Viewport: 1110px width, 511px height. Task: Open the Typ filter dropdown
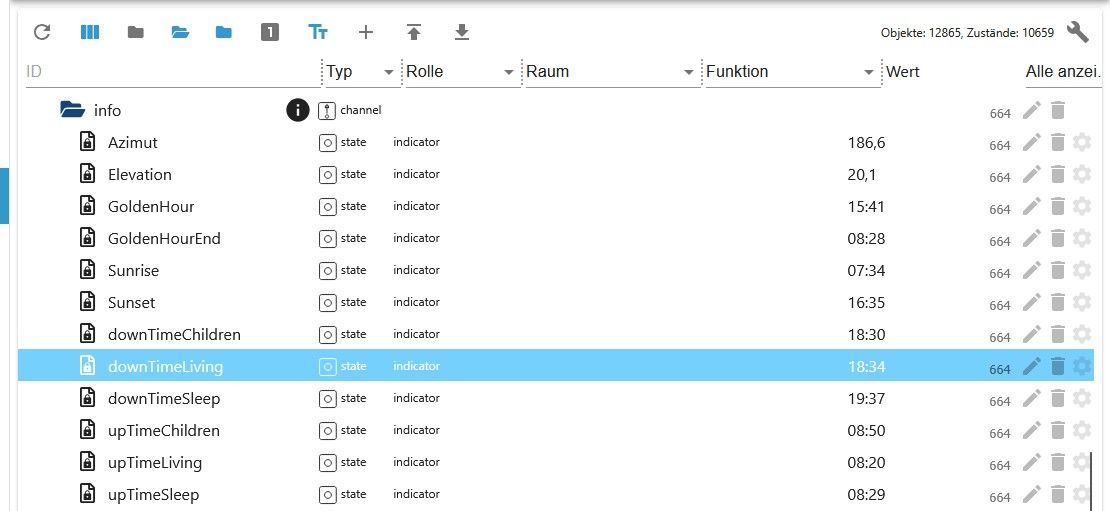[x=388, y=72]
